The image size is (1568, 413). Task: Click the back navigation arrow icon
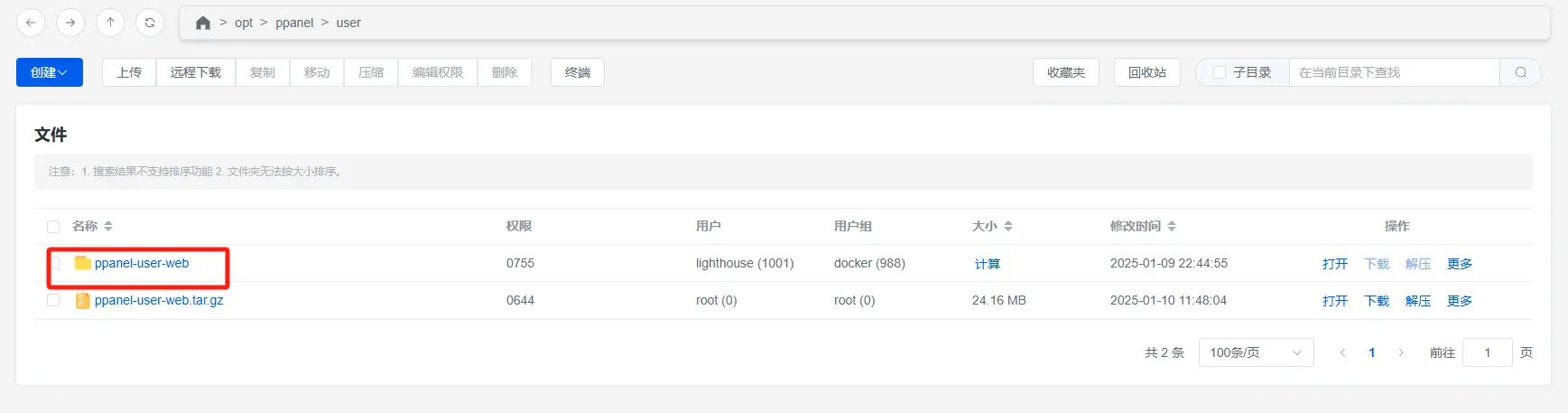click(x=31, y=23)
